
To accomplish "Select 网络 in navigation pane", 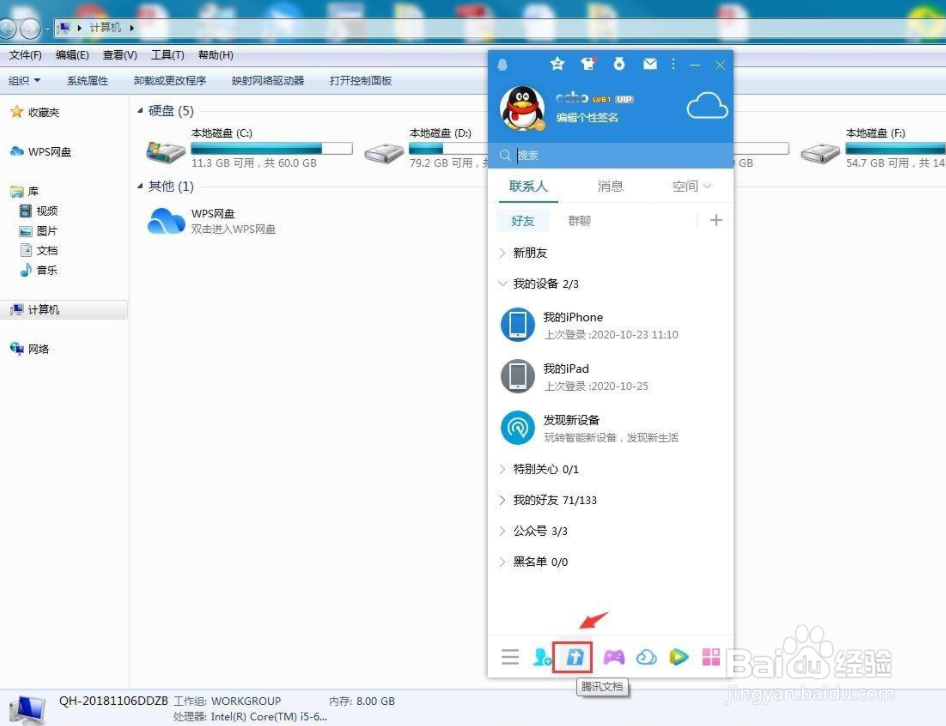I will pos(30,349).
